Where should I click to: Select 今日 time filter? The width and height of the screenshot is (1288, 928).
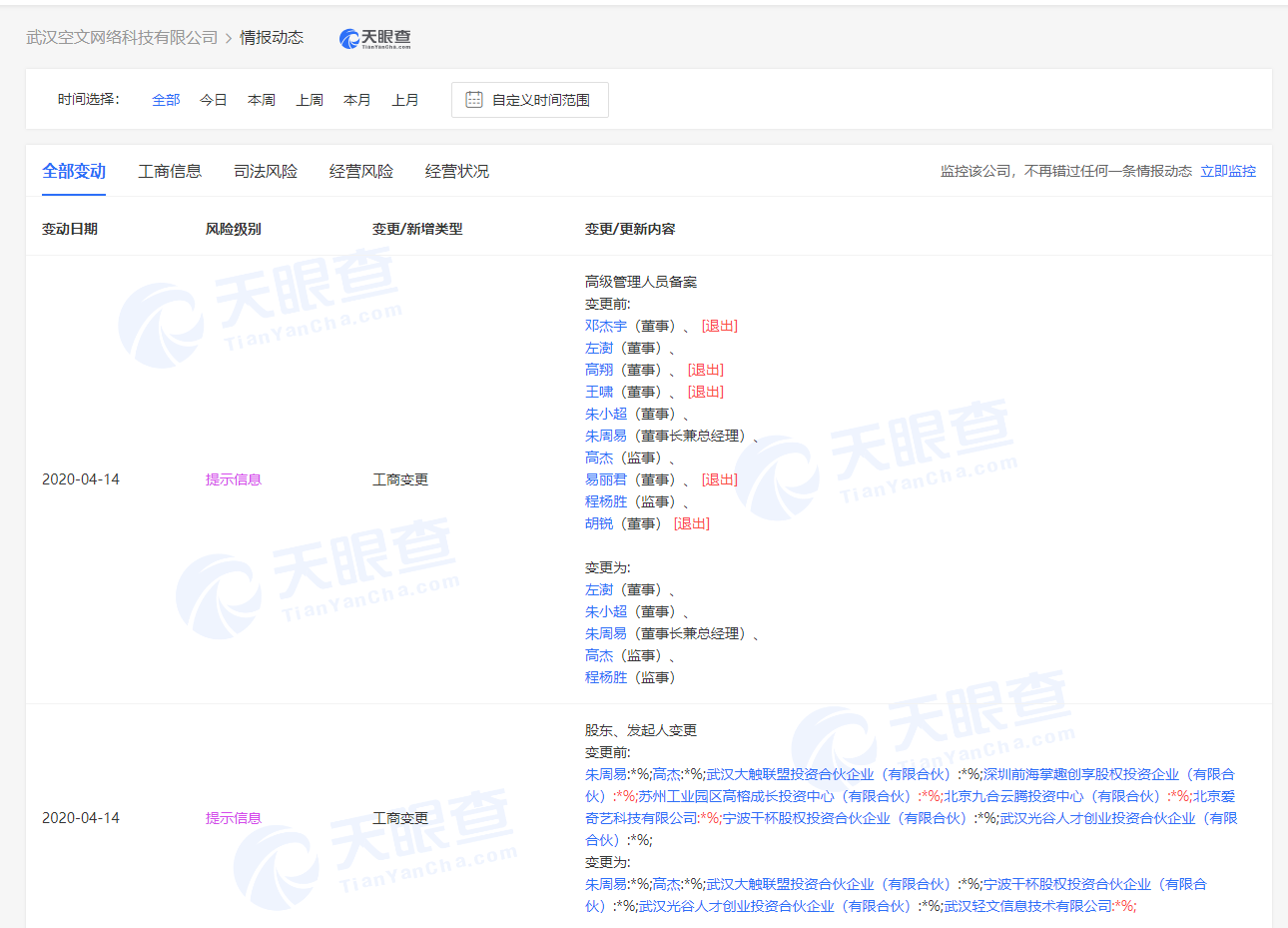coord(214,100)
